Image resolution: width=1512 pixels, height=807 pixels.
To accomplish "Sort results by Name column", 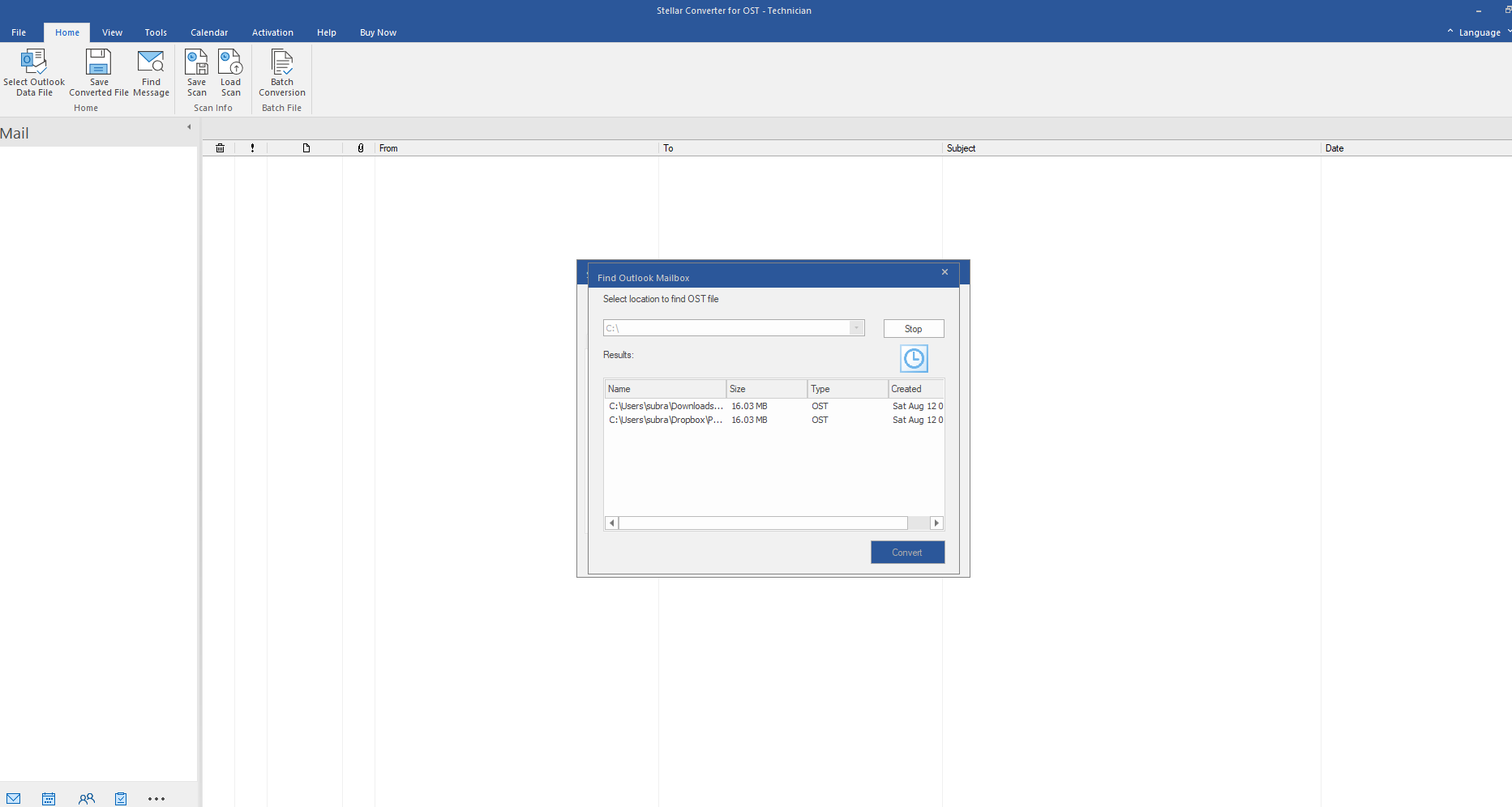I will point(665,389).
